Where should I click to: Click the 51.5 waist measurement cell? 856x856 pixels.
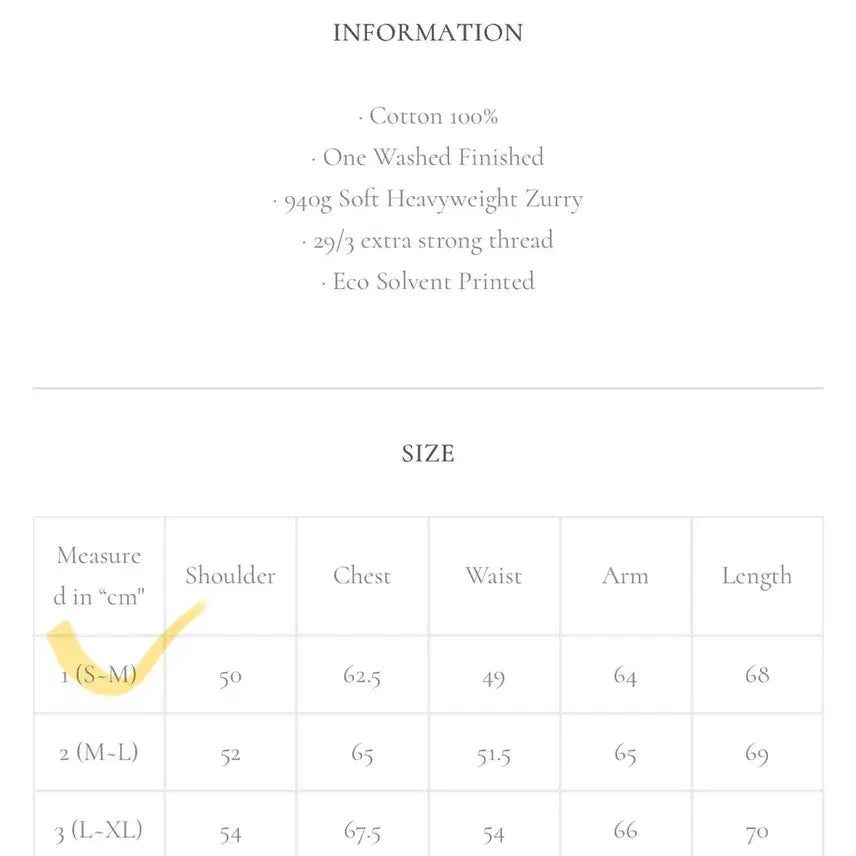(494, 754)
